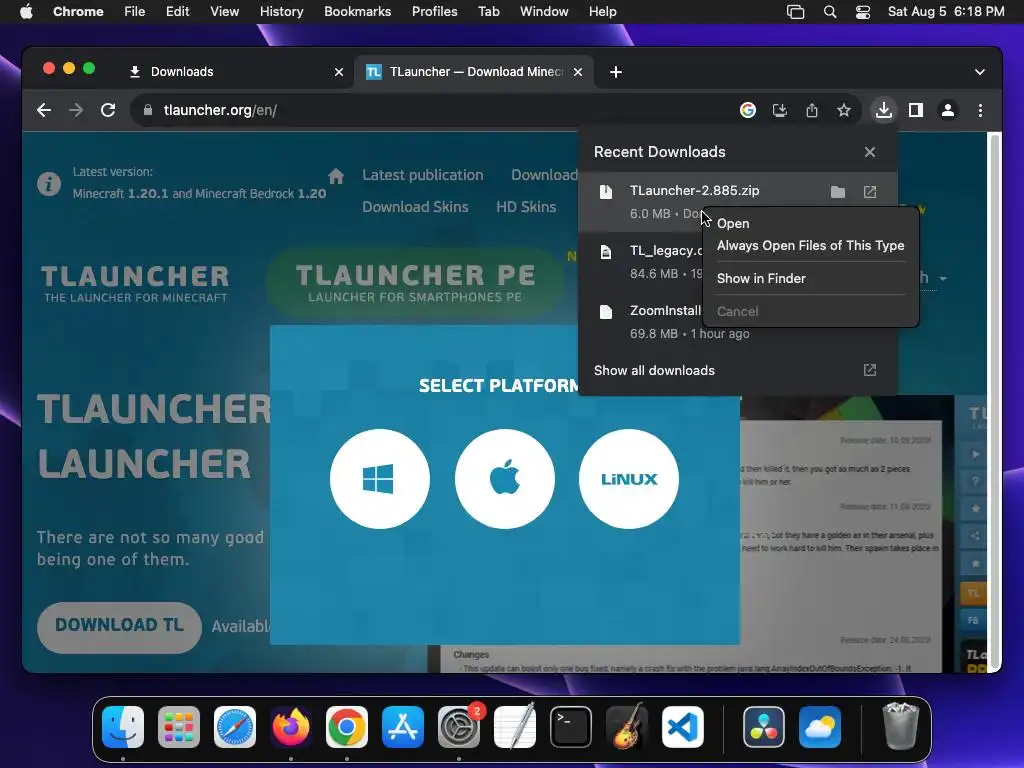Open the Apple menu

point(26,12)
